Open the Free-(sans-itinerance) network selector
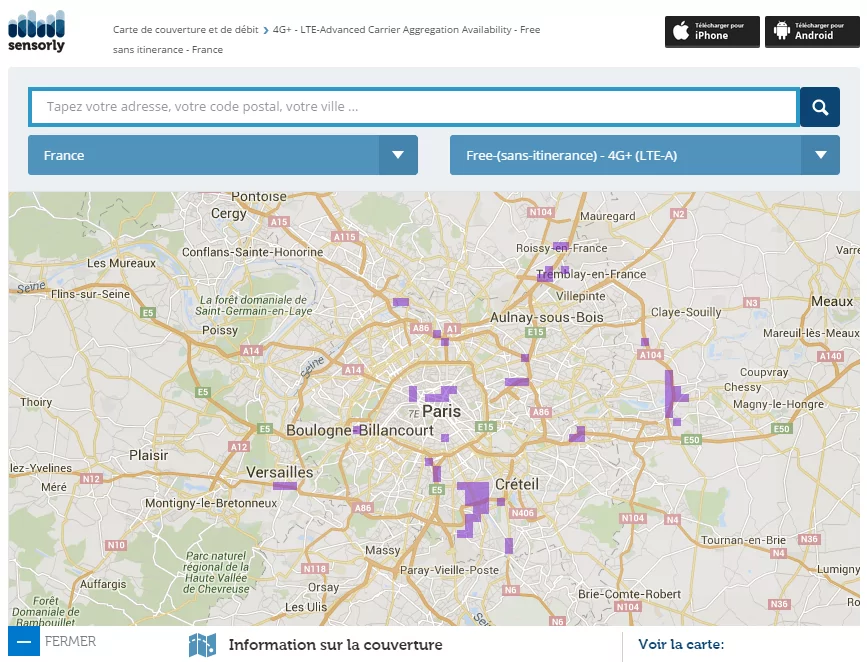867x662 pixels. click(x=626, y=155)
